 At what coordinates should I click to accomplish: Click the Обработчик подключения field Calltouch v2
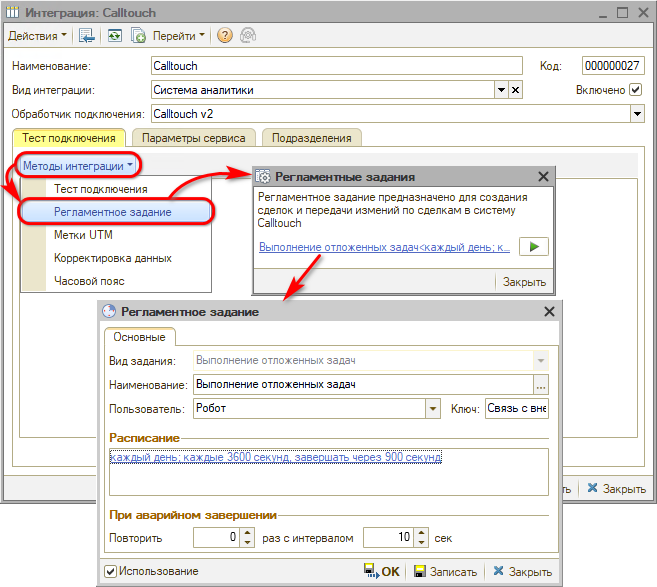[391, 114]
